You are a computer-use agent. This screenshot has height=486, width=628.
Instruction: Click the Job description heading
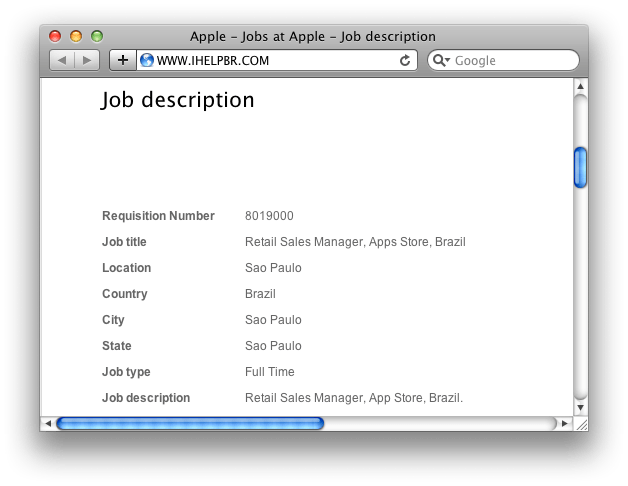coord(177,100)
